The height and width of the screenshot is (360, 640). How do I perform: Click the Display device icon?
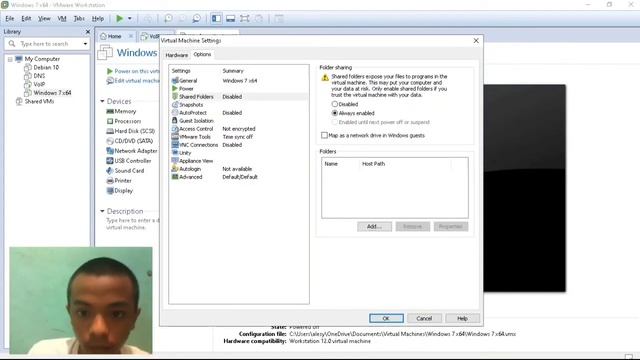[x=110, y=191]
